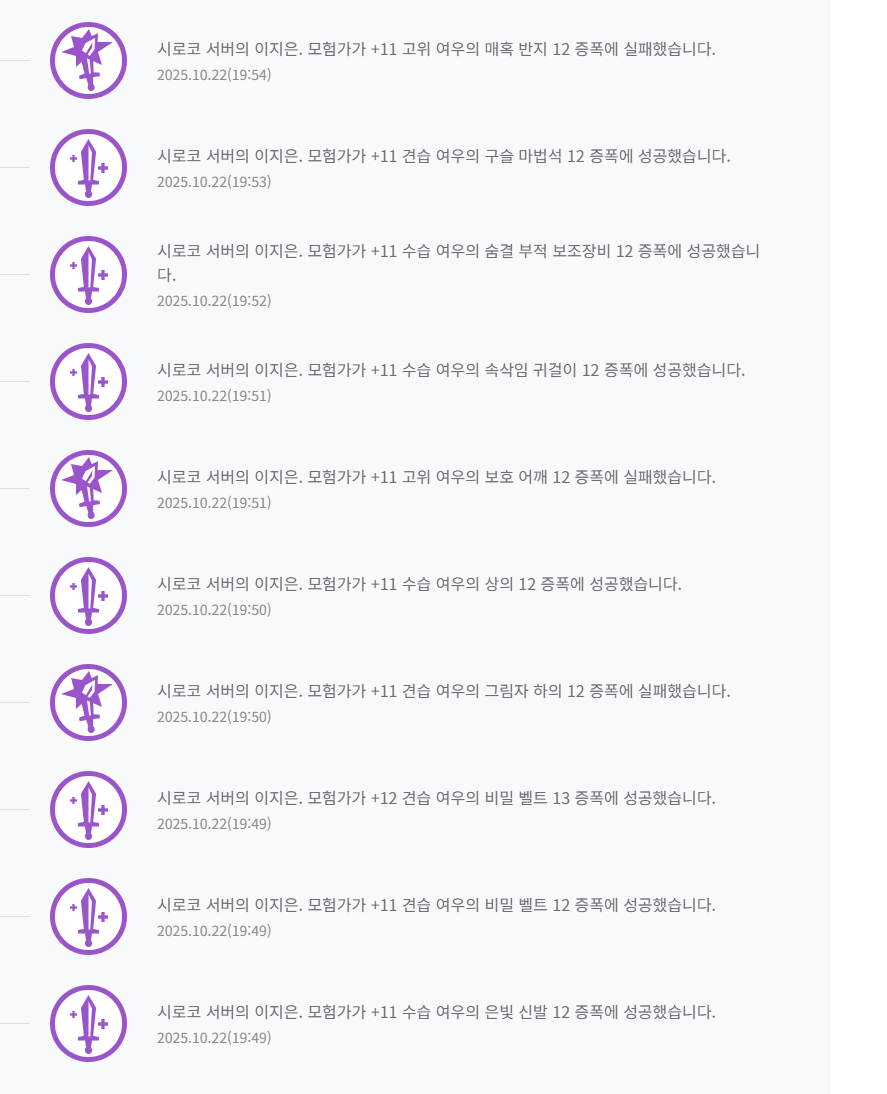Open the 속삭임 귀걸이 12 증폭 message
The height and width of the screenshot is (1094, 887).
[450, 370]
